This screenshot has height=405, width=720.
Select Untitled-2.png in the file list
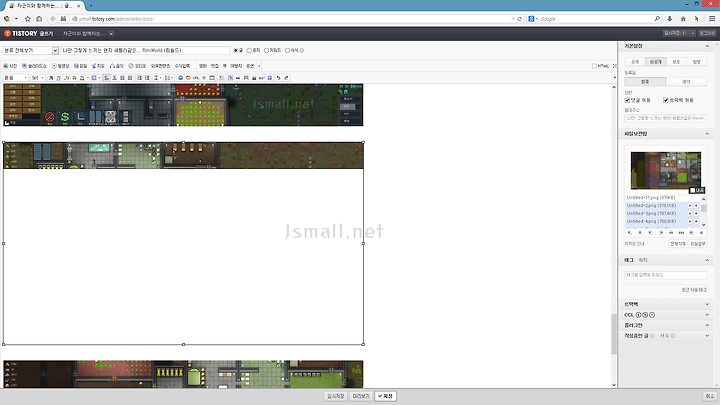(x=652, y=206)
